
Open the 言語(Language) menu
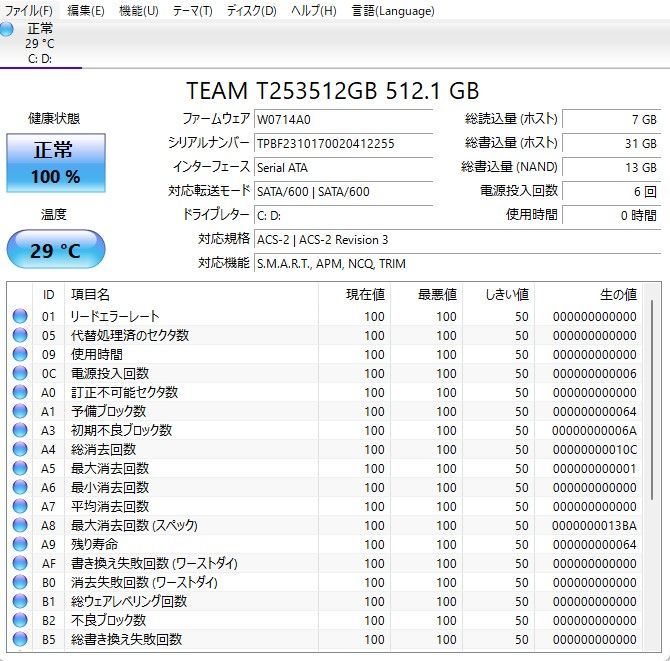(393, 10)
